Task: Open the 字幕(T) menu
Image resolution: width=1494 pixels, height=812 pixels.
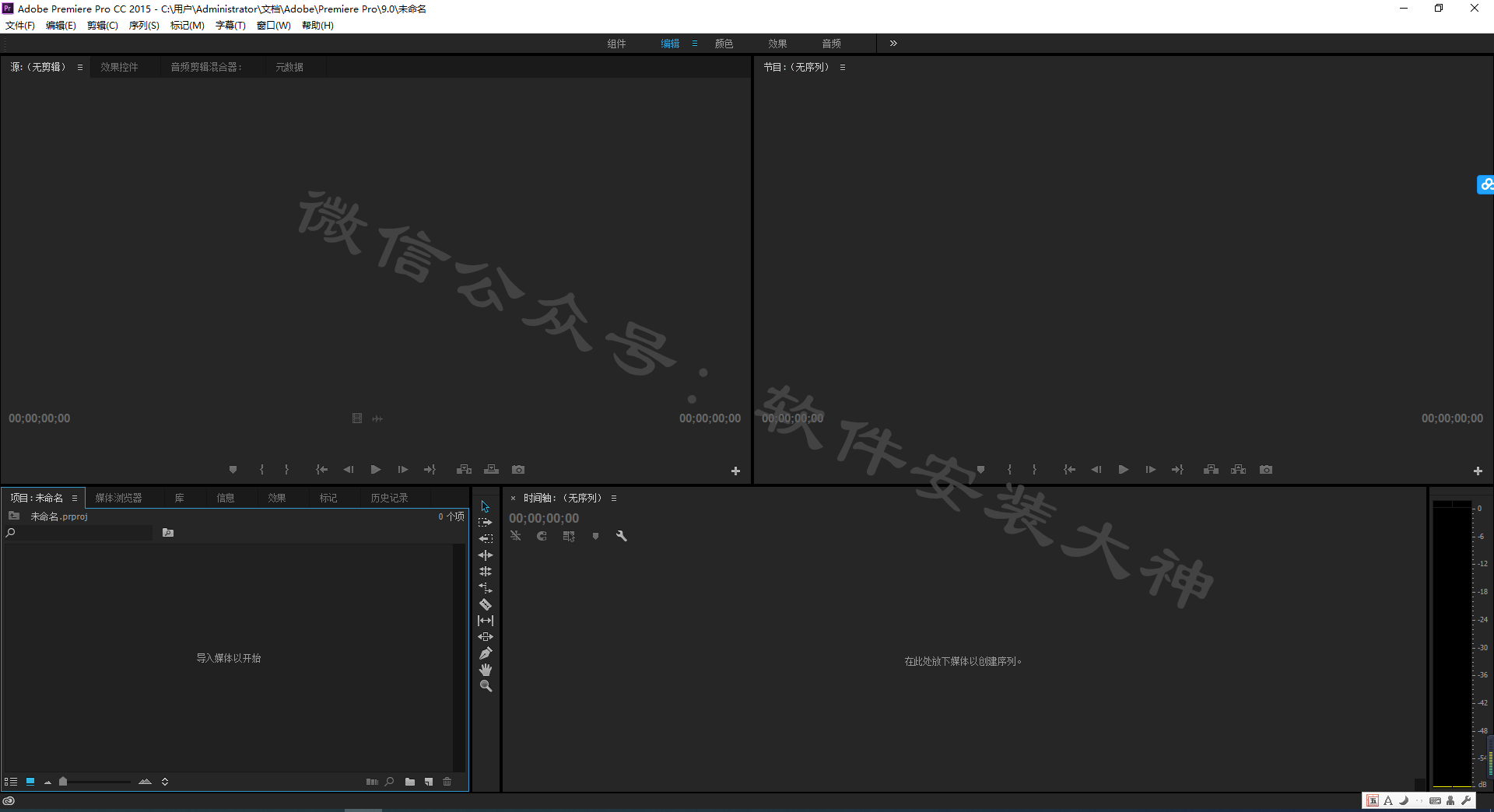Action: coord(230,26)
